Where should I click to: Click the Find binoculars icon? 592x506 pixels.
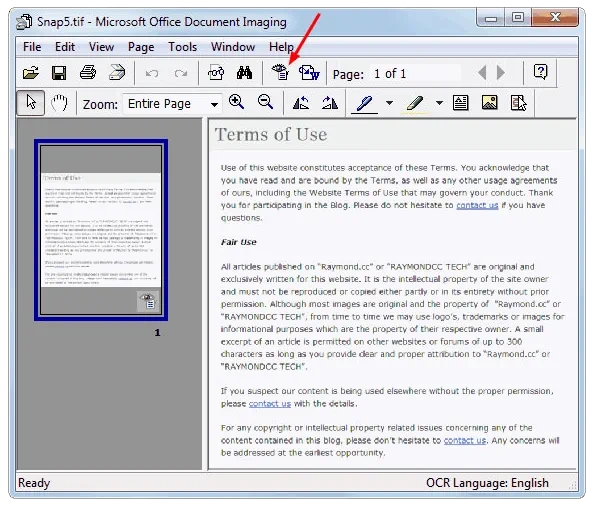[x=244, y=73]
